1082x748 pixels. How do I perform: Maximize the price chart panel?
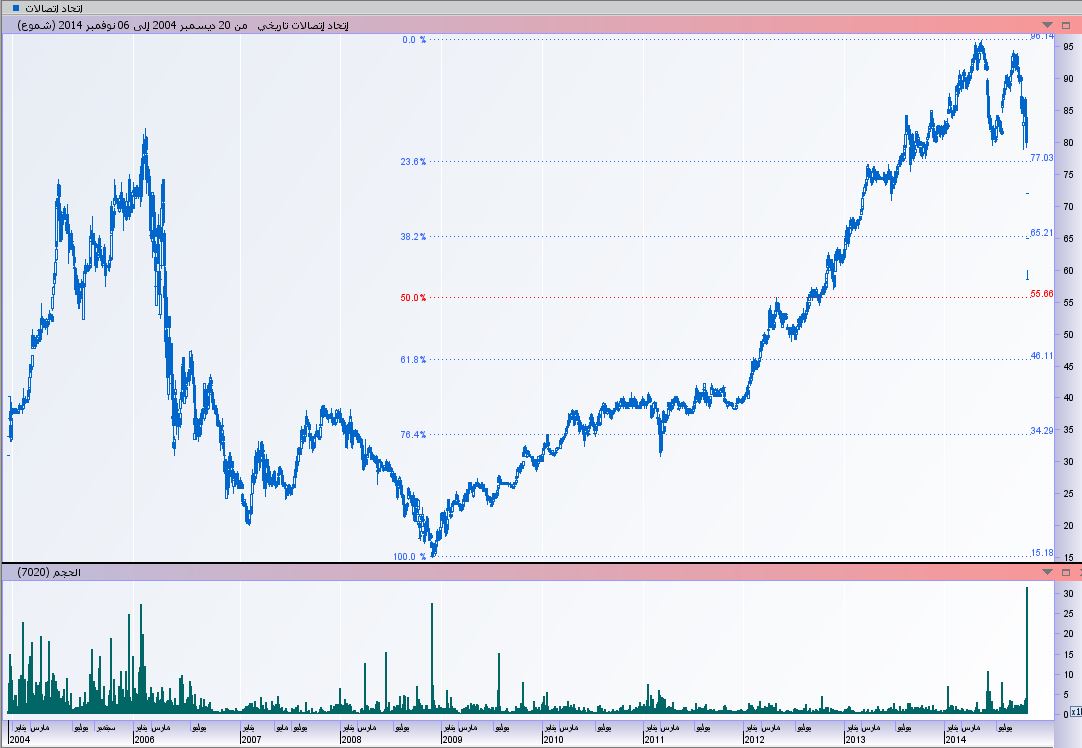pyautogui.click(x=1067, y=24)
